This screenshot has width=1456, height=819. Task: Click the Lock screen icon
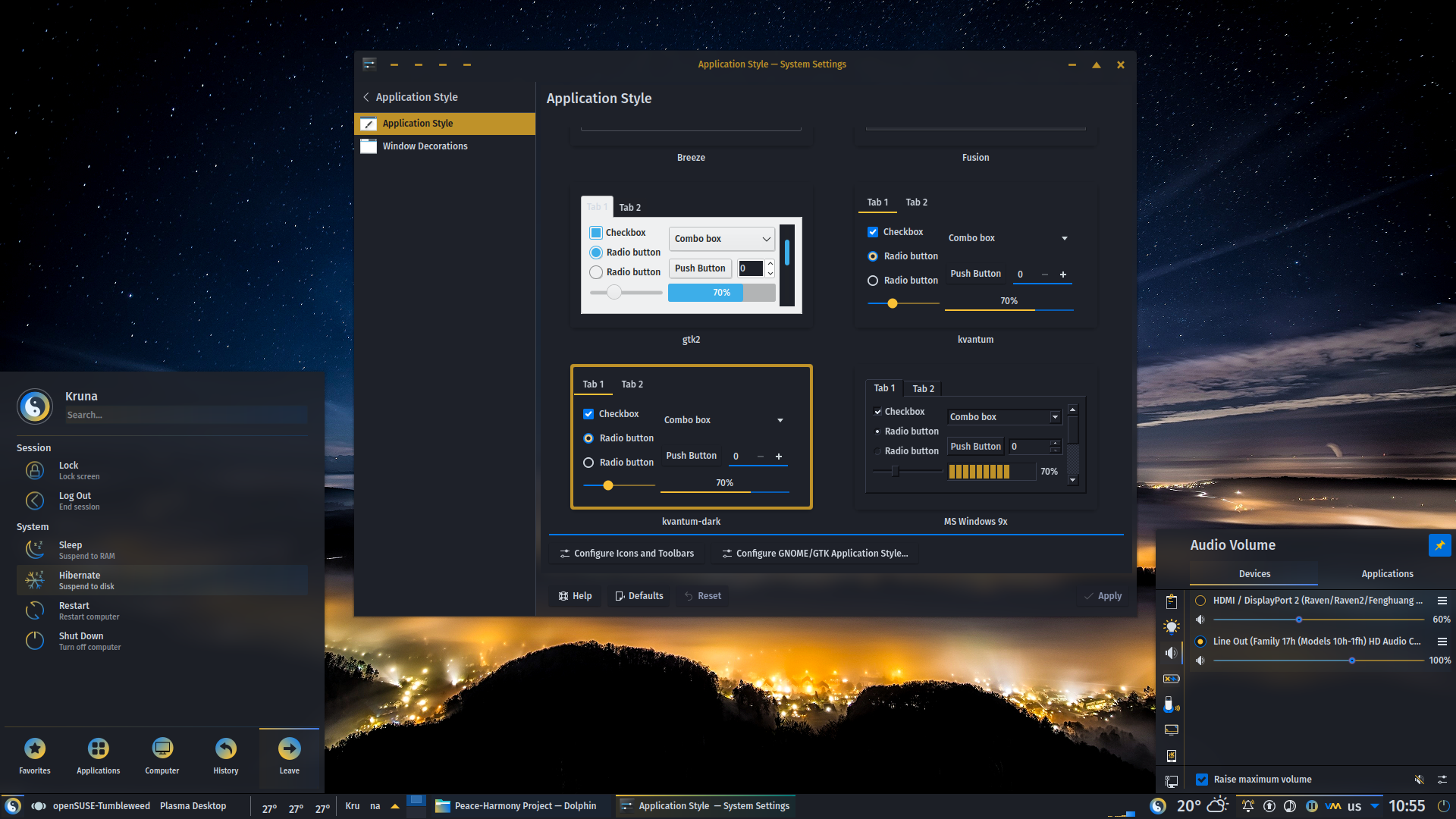35,471
